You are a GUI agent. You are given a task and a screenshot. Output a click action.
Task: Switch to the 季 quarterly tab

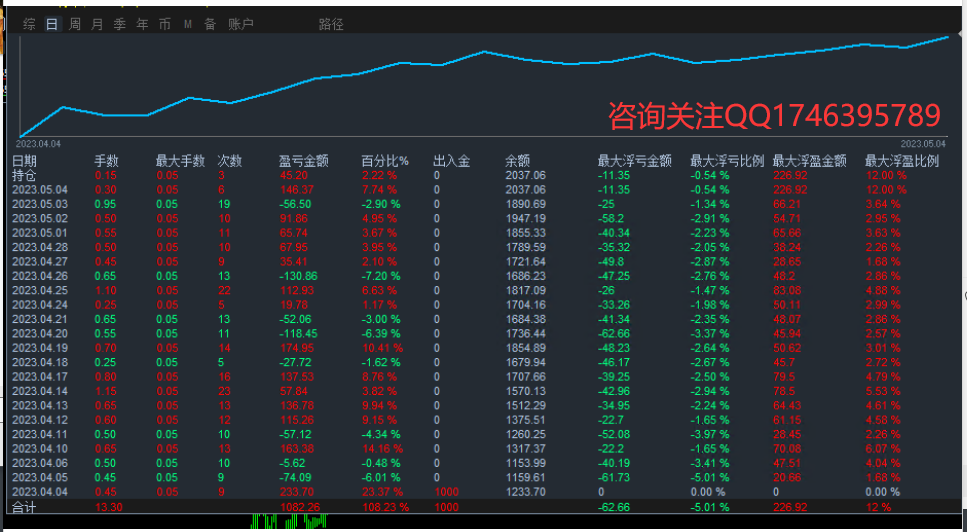point(120,24)
